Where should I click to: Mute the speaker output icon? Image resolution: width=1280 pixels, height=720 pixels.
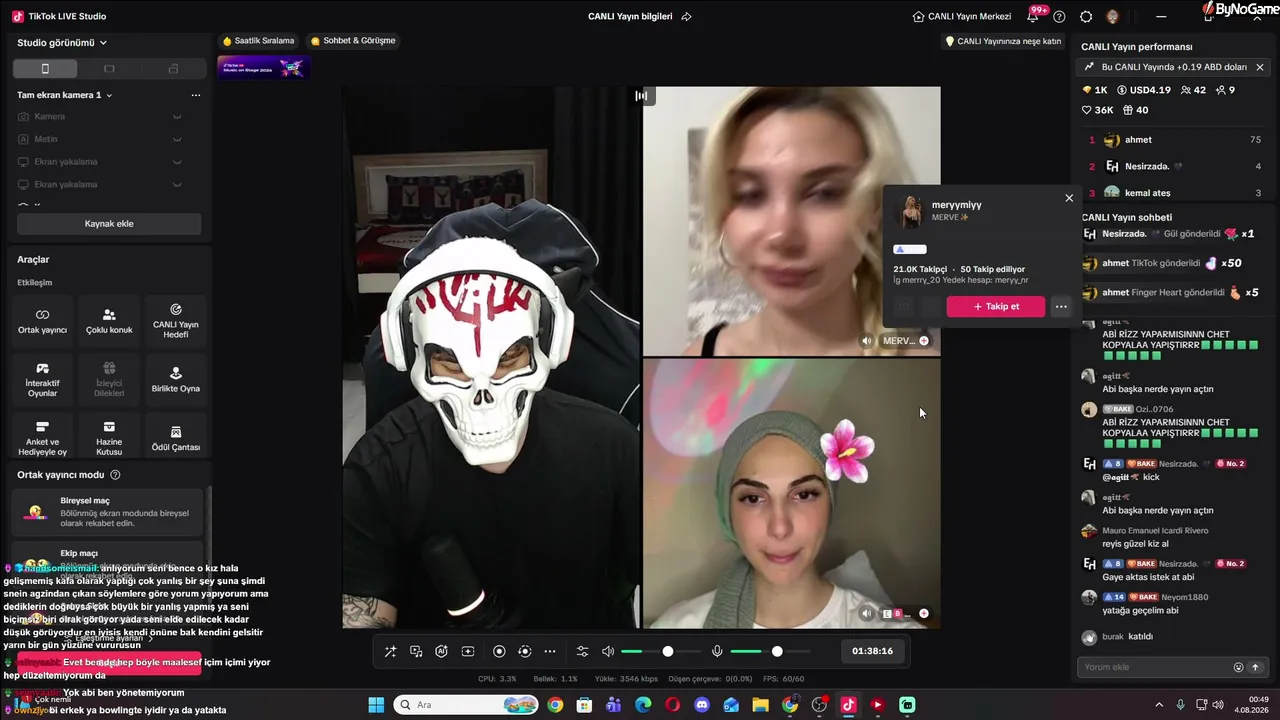point(608,651)
